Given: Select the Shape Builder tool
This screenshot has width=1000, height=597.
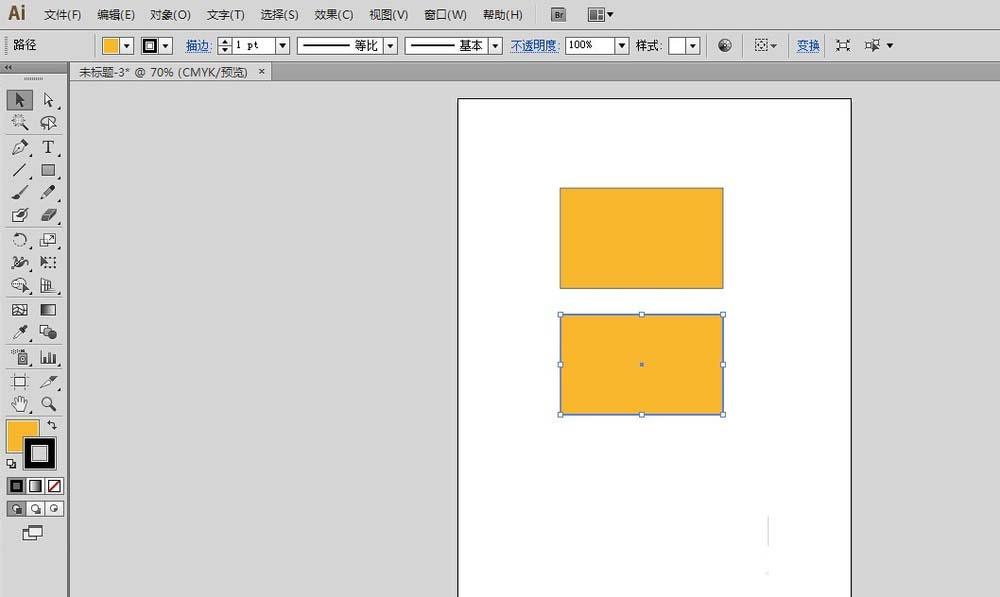Looking at the screenshot, I should (20, 286).
